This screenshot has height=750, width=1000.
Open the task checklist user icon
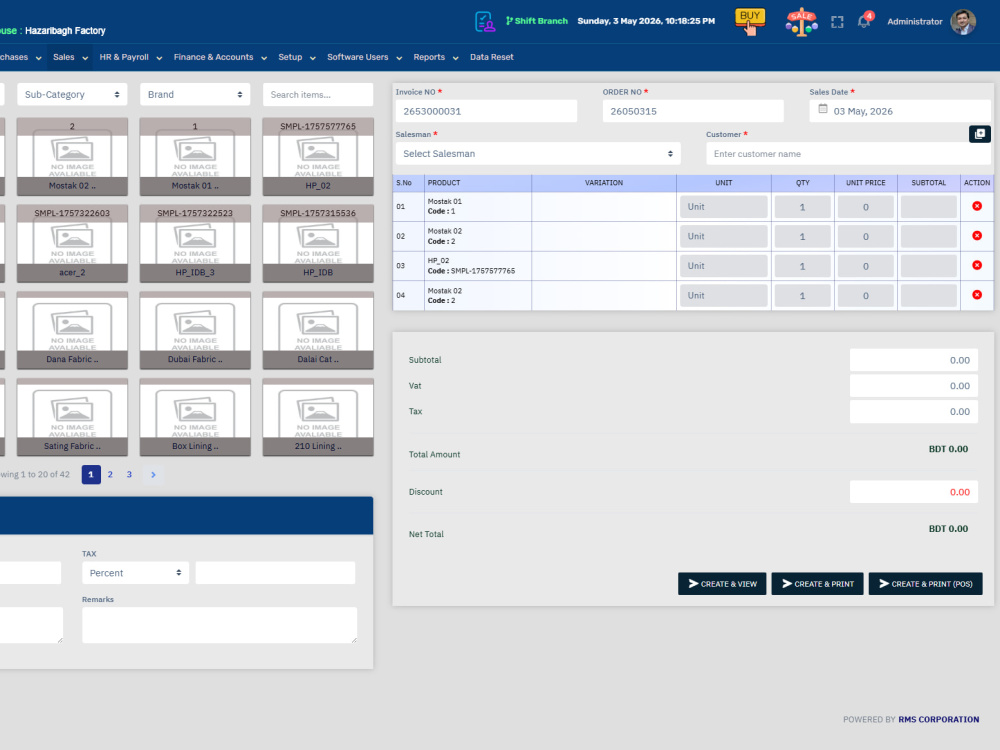[485, 21]
